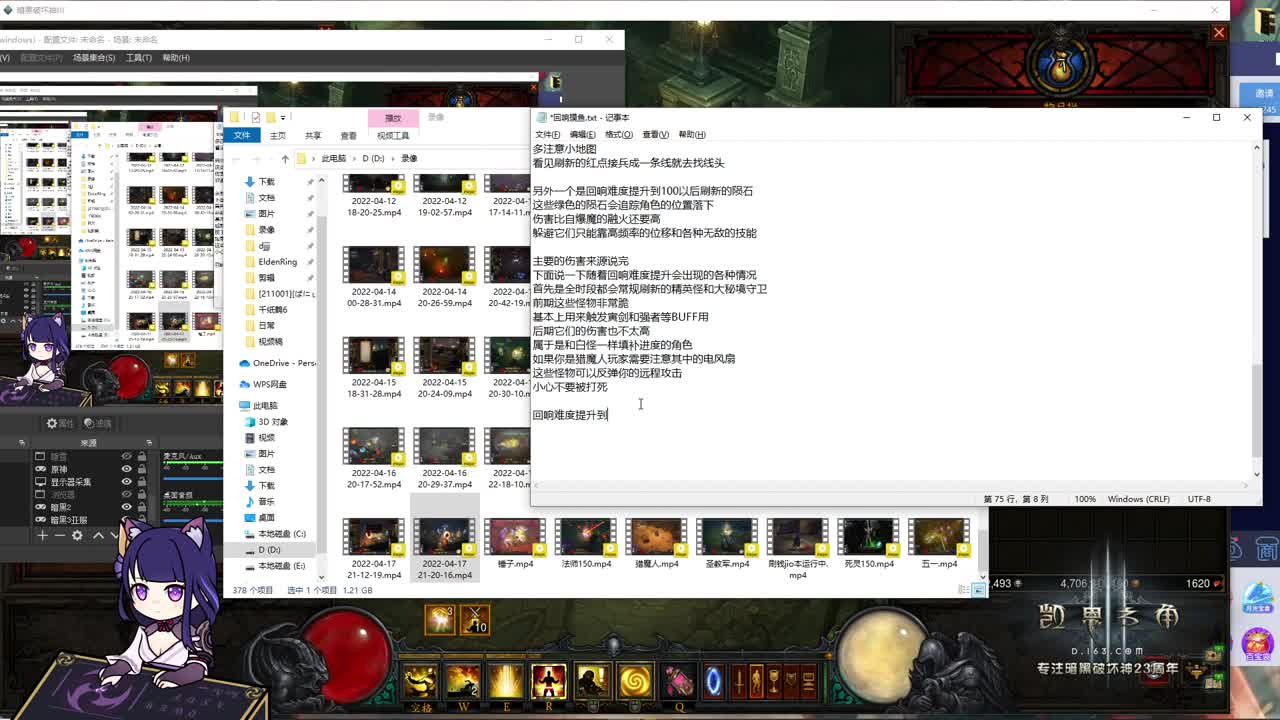Use the Q health potion slot
The image size is (1280, 720).
point(678,680)
